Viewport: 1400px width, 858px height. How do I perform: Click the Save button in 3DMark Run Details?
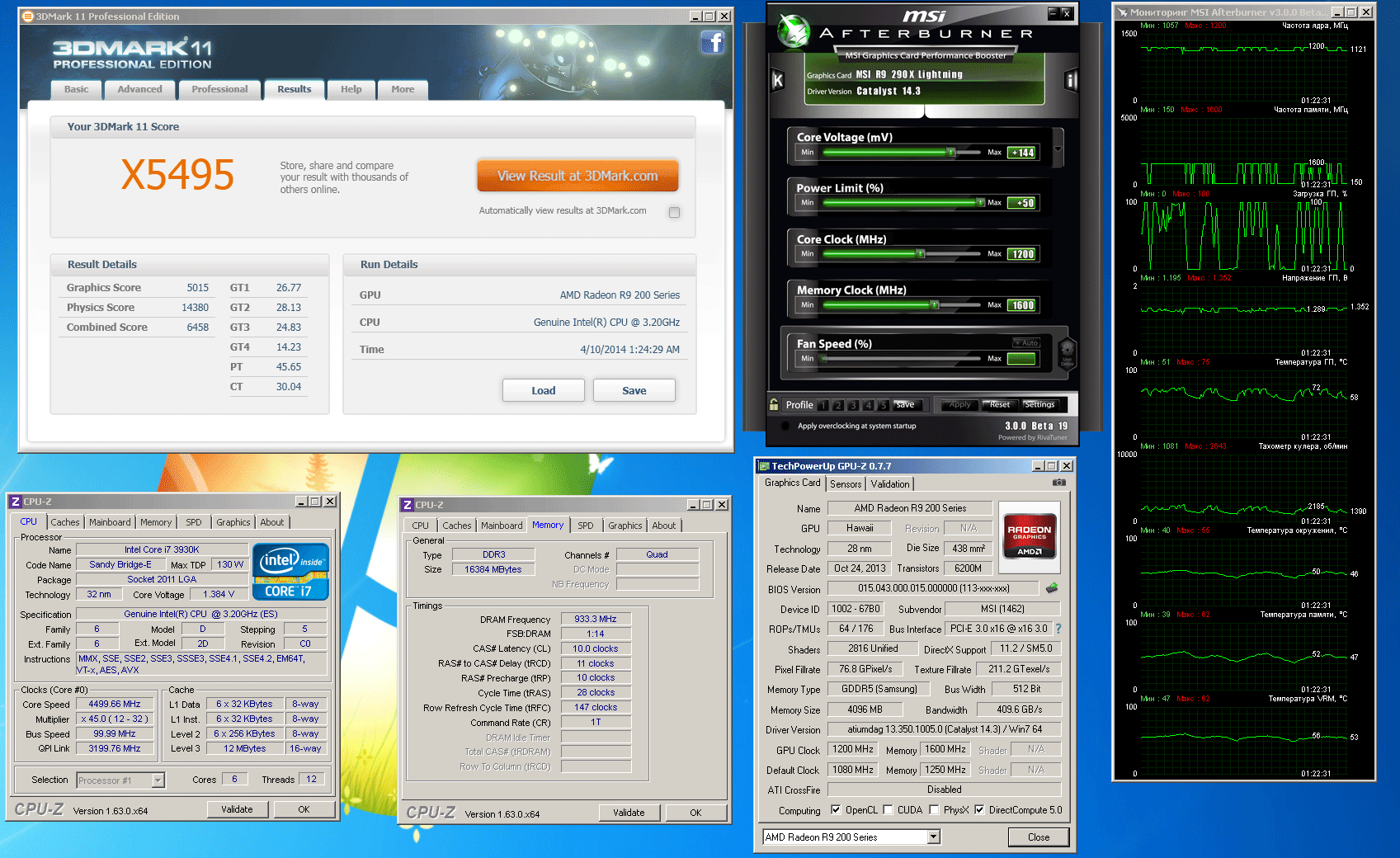[x=634, y=391]
